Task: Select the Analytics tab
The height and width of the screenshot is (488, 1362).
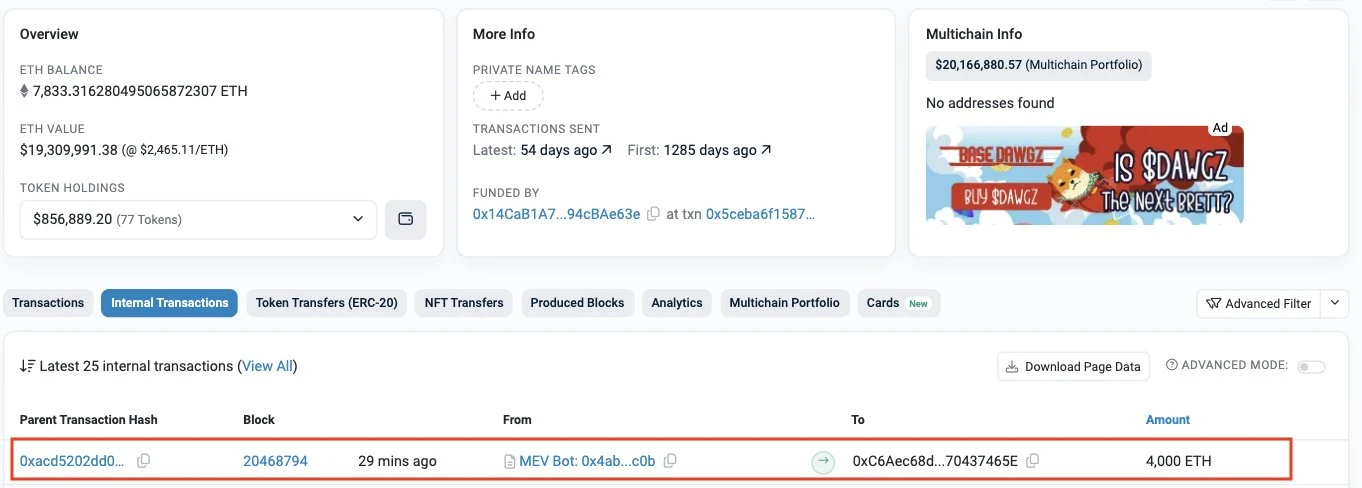Action: click(x=677, y=303)
